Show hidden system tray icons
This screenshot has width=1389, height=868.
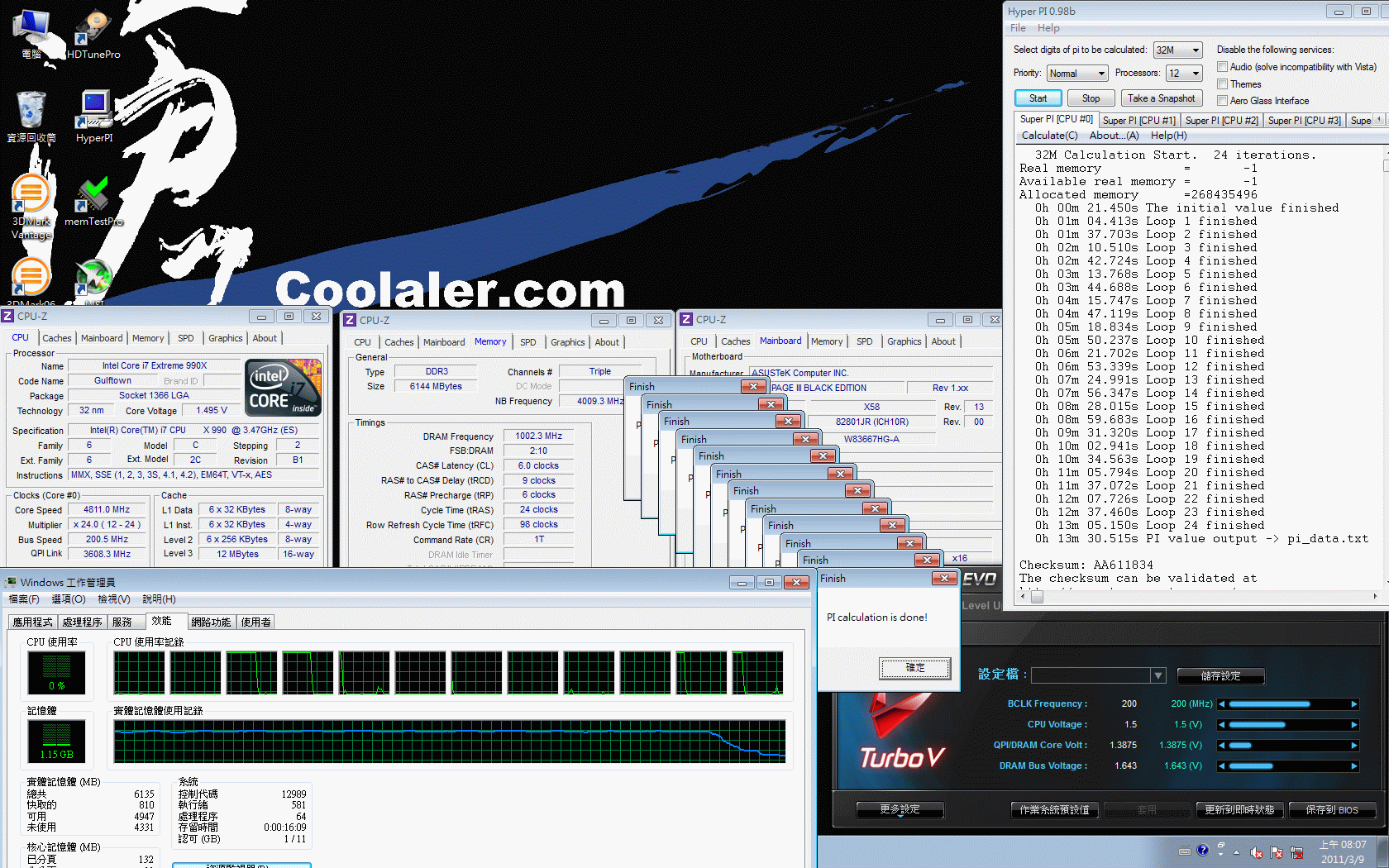pyautogui.click(x=1237, y=852)
